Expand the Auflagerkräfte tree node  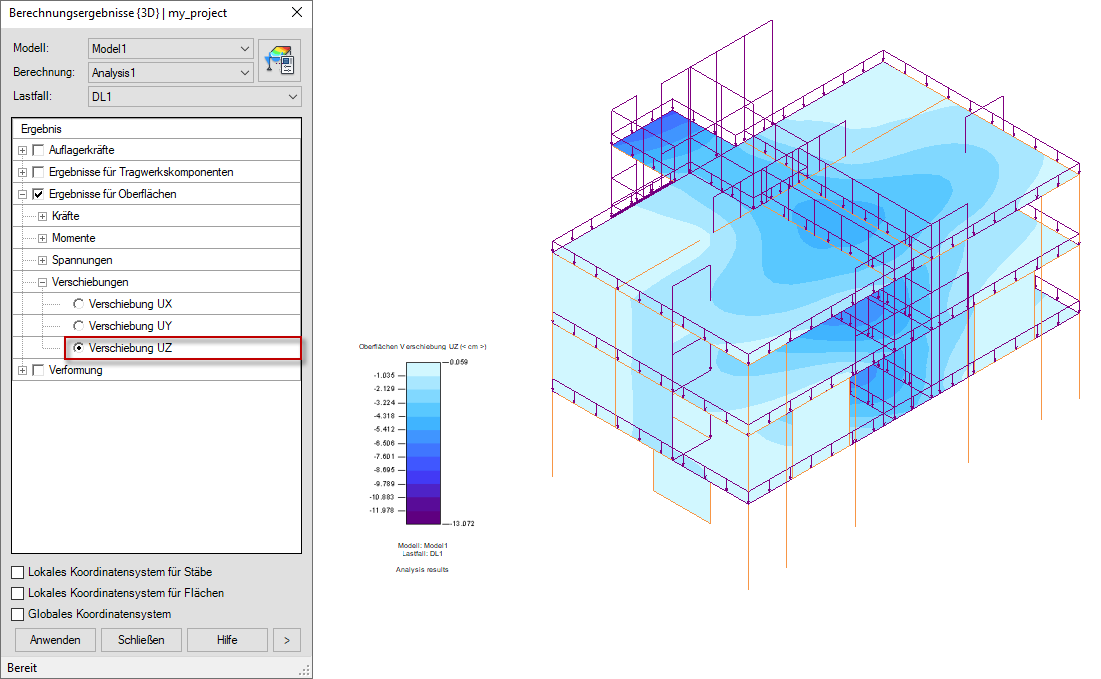tap(22, 150)
